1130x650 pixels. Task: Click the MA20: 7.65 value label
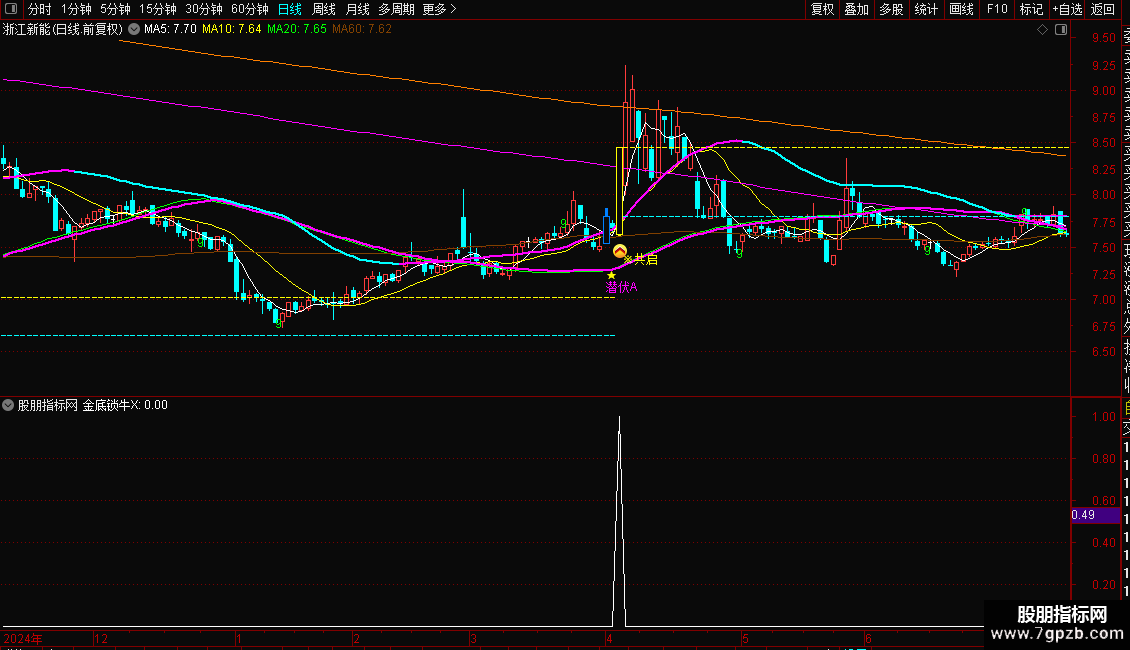(297, 29)
